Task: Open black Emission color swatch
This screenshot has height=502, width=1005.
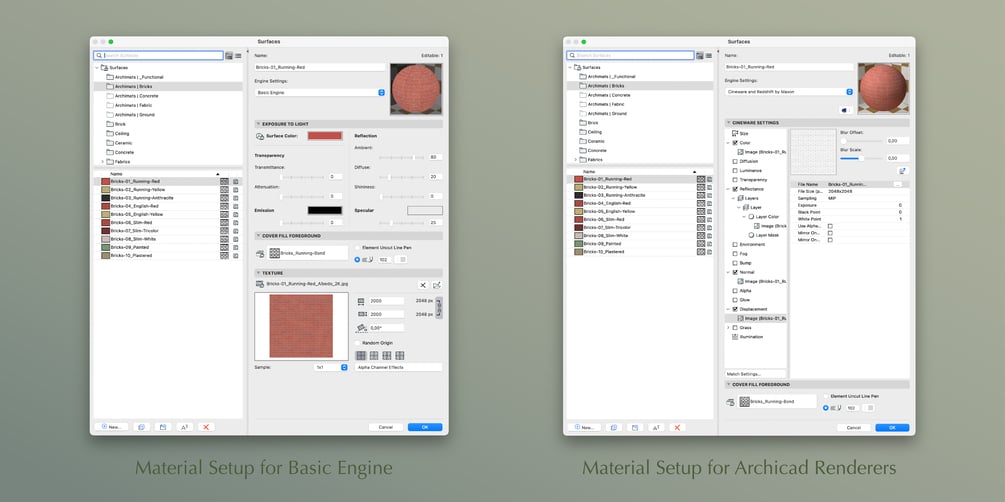Action: (x=325, y=210)
